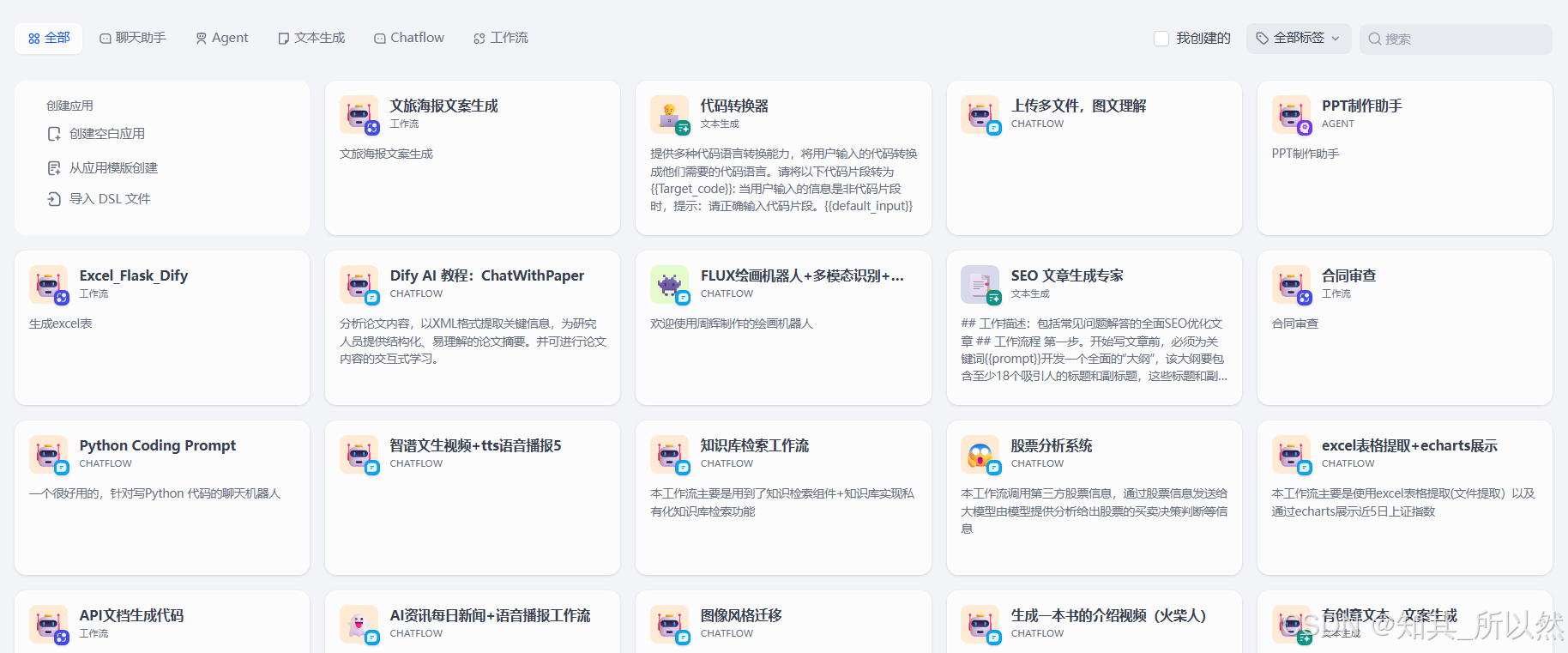The width and height of the screenshot is (1568, 653).
Task: Click 从应用模版创建 link
Action: click(x=113, y=168)
